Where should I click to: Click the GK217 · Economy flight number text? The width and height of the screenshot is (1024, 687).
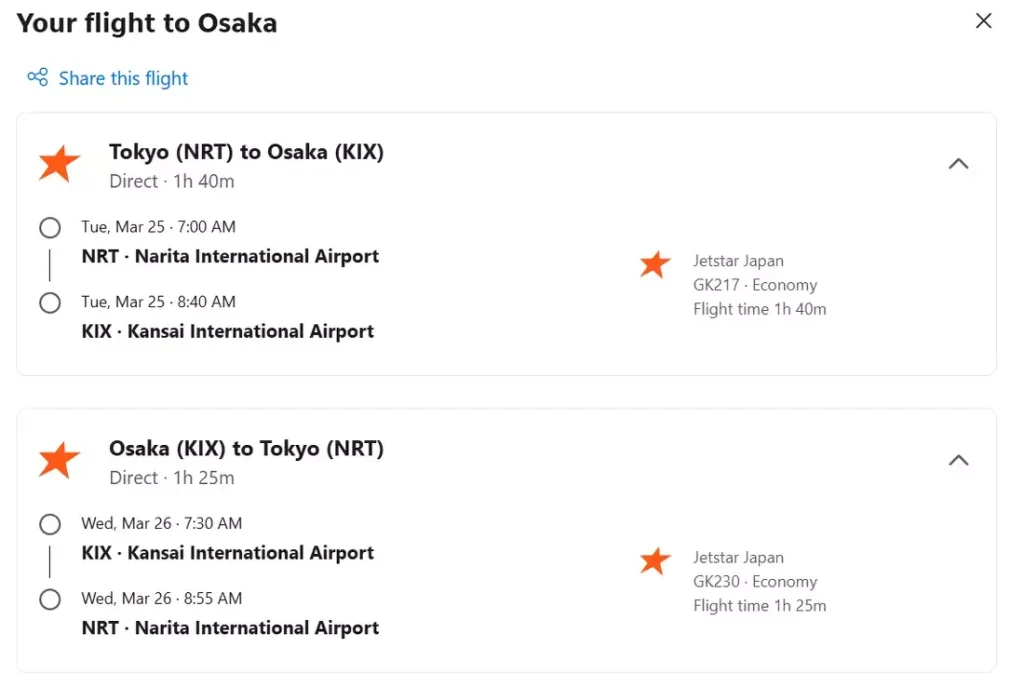click(755, 285)
